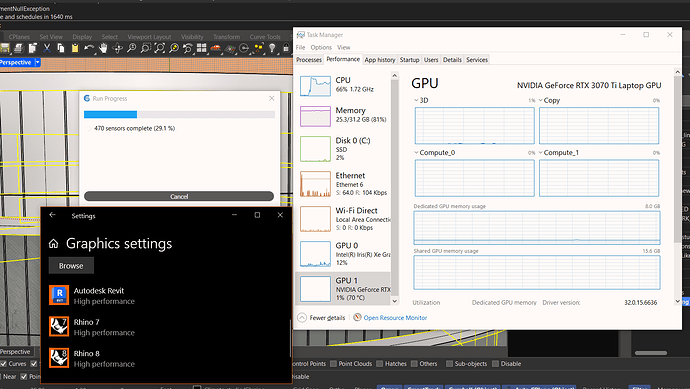Enable the Hatches filter checkbox
The image size is (690, 389).
[x=380, y=363]
